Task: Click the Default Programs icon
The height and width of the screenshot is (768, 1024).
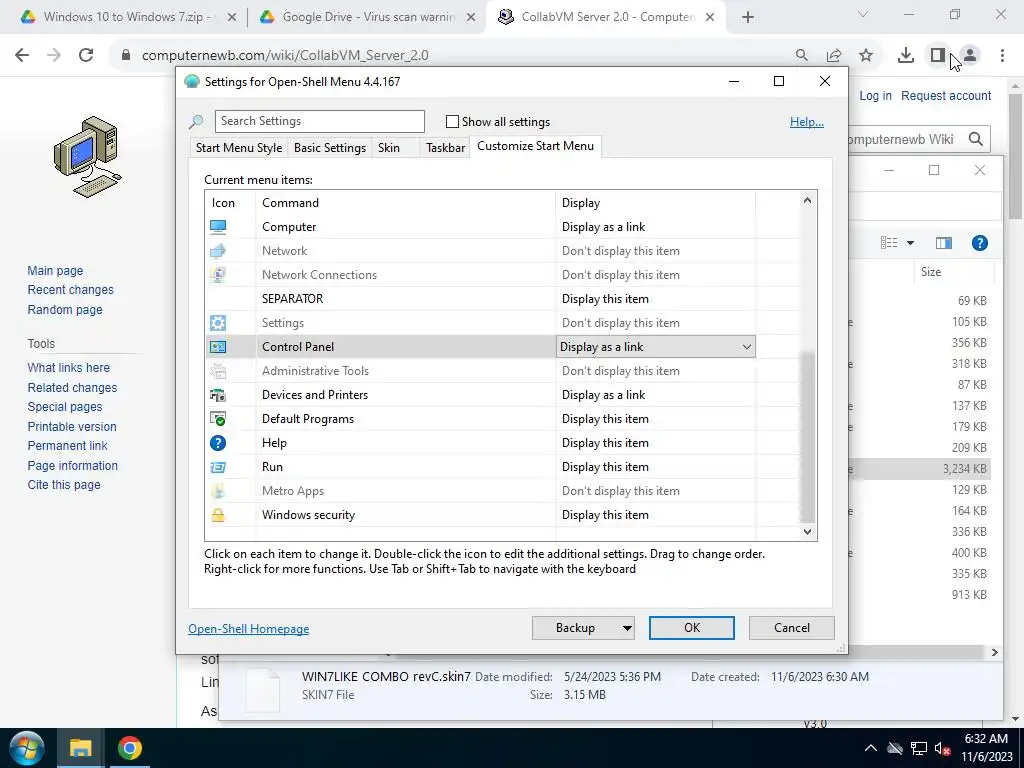Action: (x=217, y=419)
